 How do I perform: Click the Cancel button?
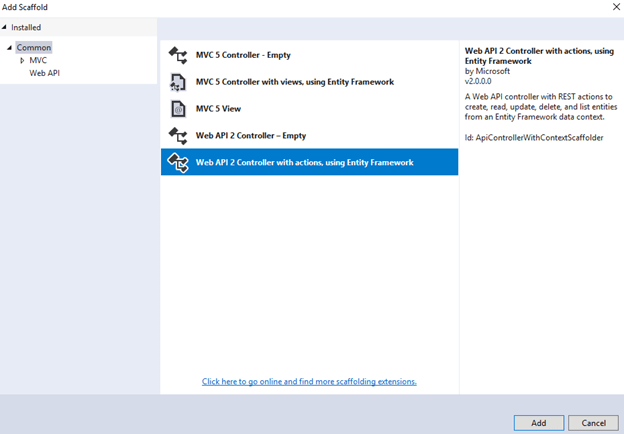click(593, 423)
